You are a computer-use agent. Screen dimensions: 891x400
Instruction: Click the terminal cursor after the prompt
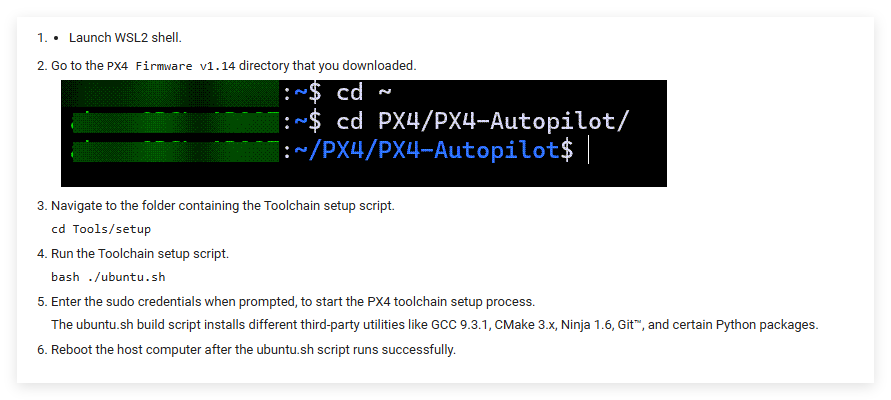pyautogui.click(x=590, y=150)
